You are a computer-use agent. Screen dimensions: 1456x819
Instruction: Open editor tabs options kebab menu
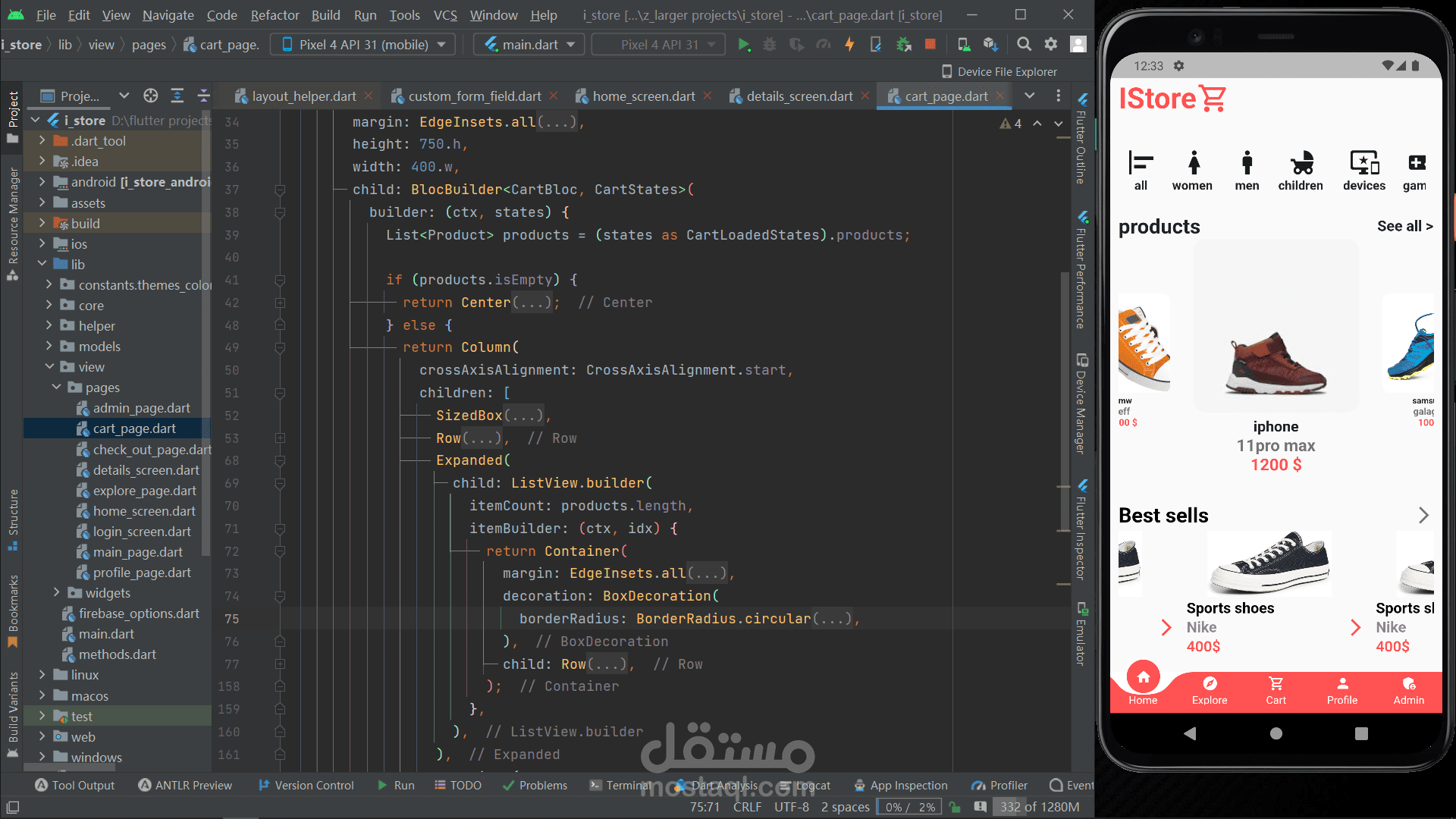click(x=1059, y=96)
